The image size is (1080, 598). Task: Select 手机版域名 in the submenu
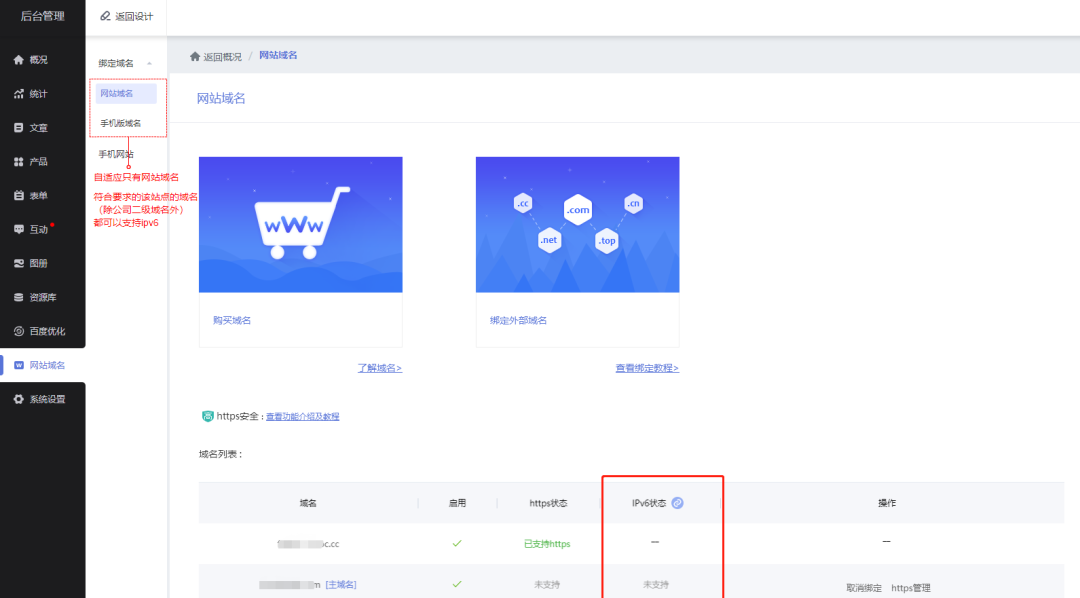(121, 123)
